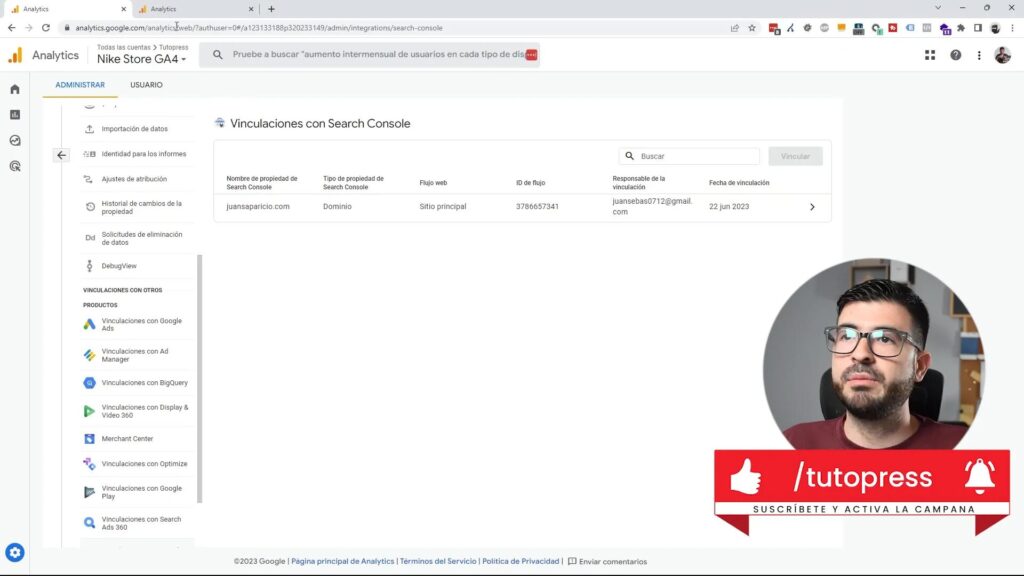
Task: Click the ID de flujo 3786657341
Action: (537, 206)
